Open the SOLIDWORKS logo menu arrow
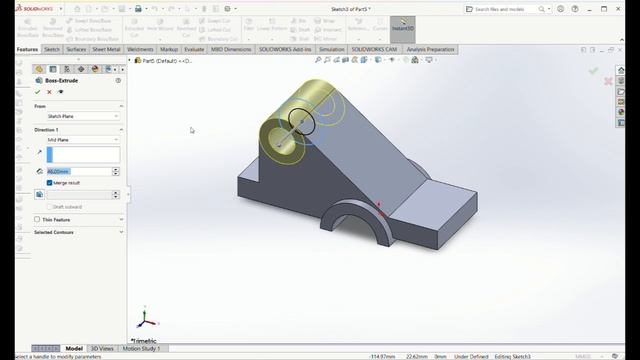This screenshot has height=360, width=640. (61, 9)
